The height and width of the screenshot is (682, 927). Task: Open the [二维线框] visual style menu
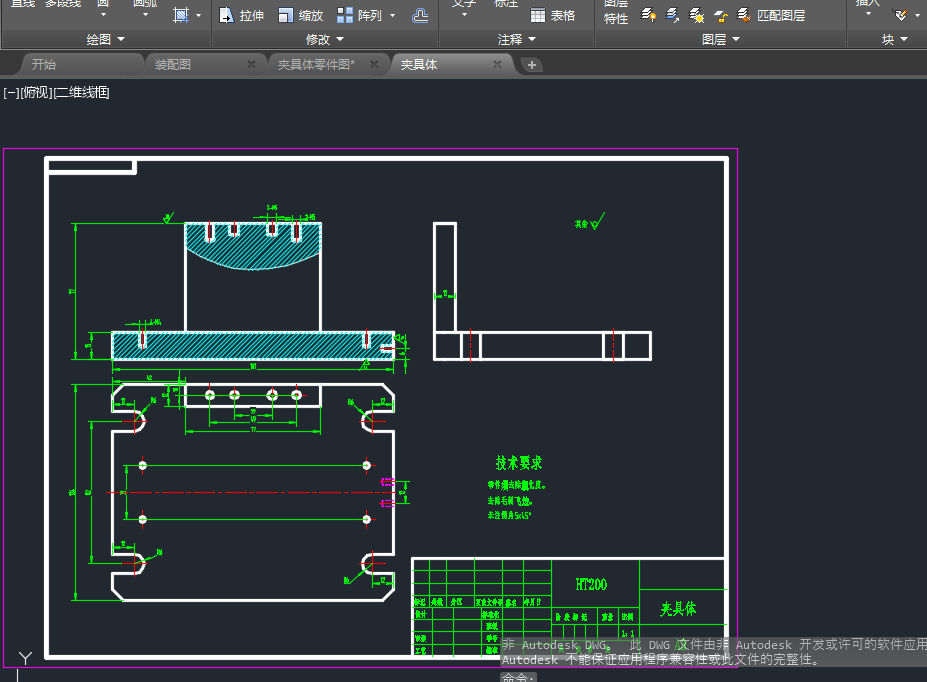coord(81,93)
